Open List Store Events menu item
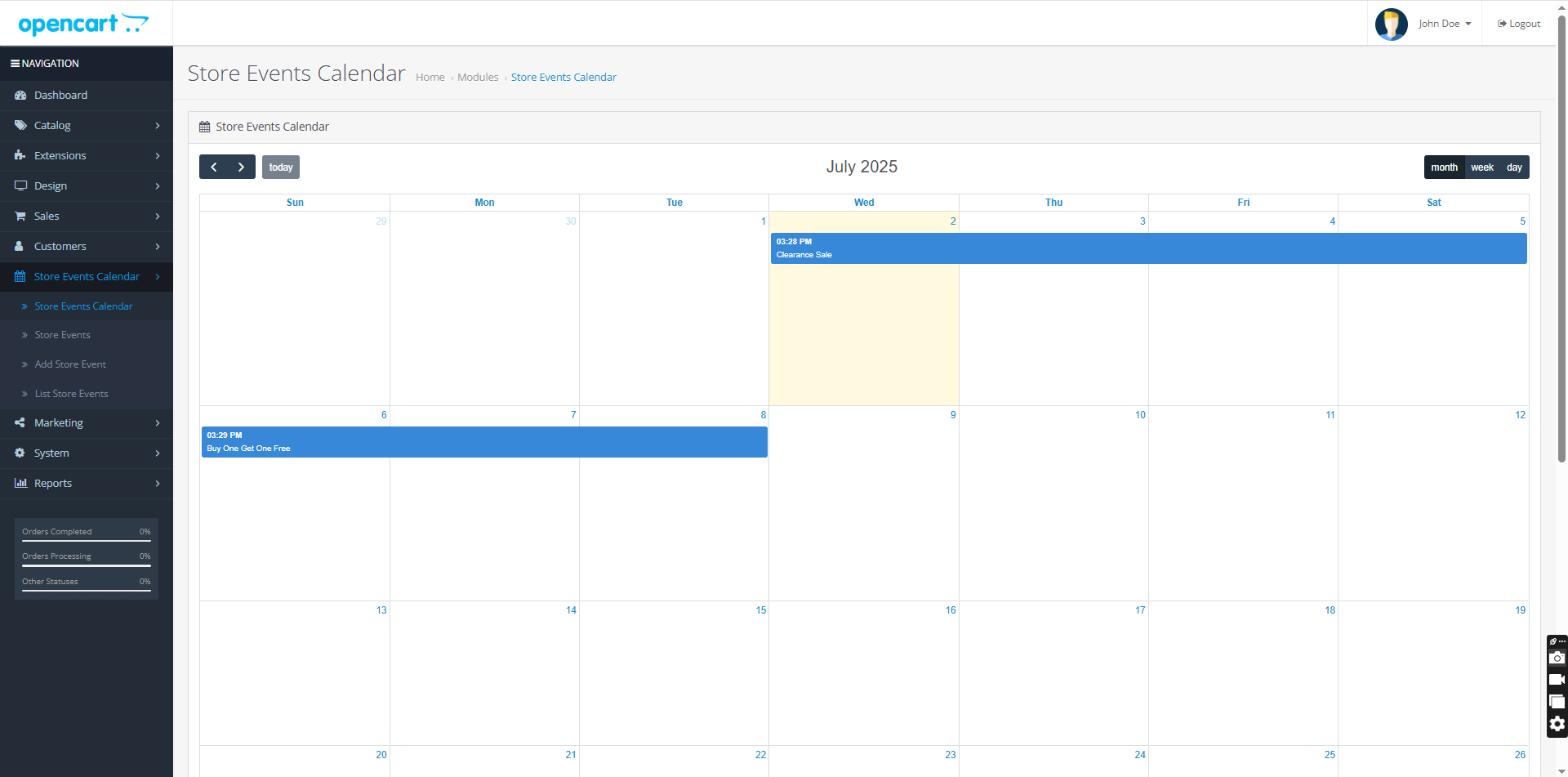This screenshot has width=1568, height=777. (71, 394)
